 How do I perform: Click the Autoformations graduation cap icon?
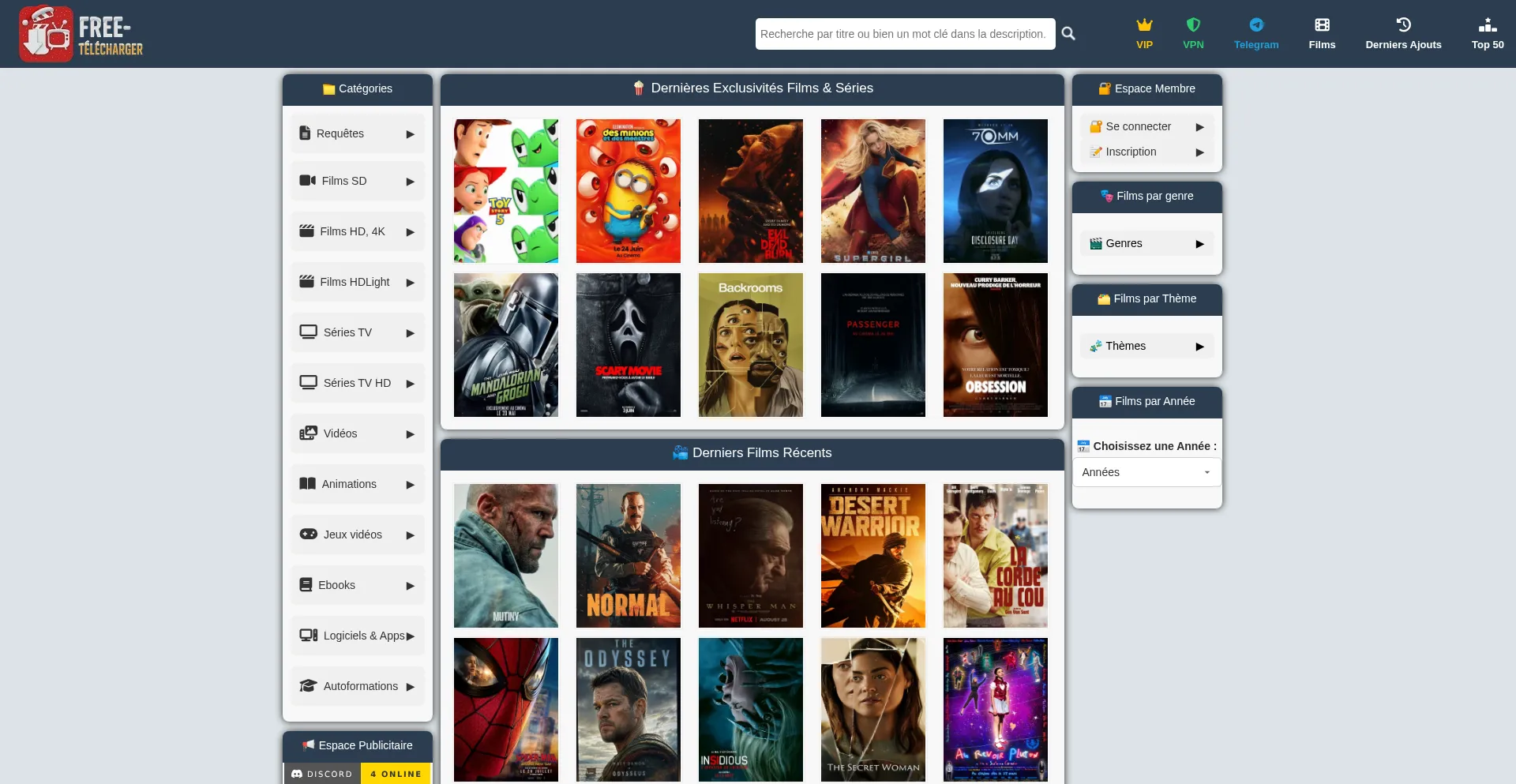[308, 686]
